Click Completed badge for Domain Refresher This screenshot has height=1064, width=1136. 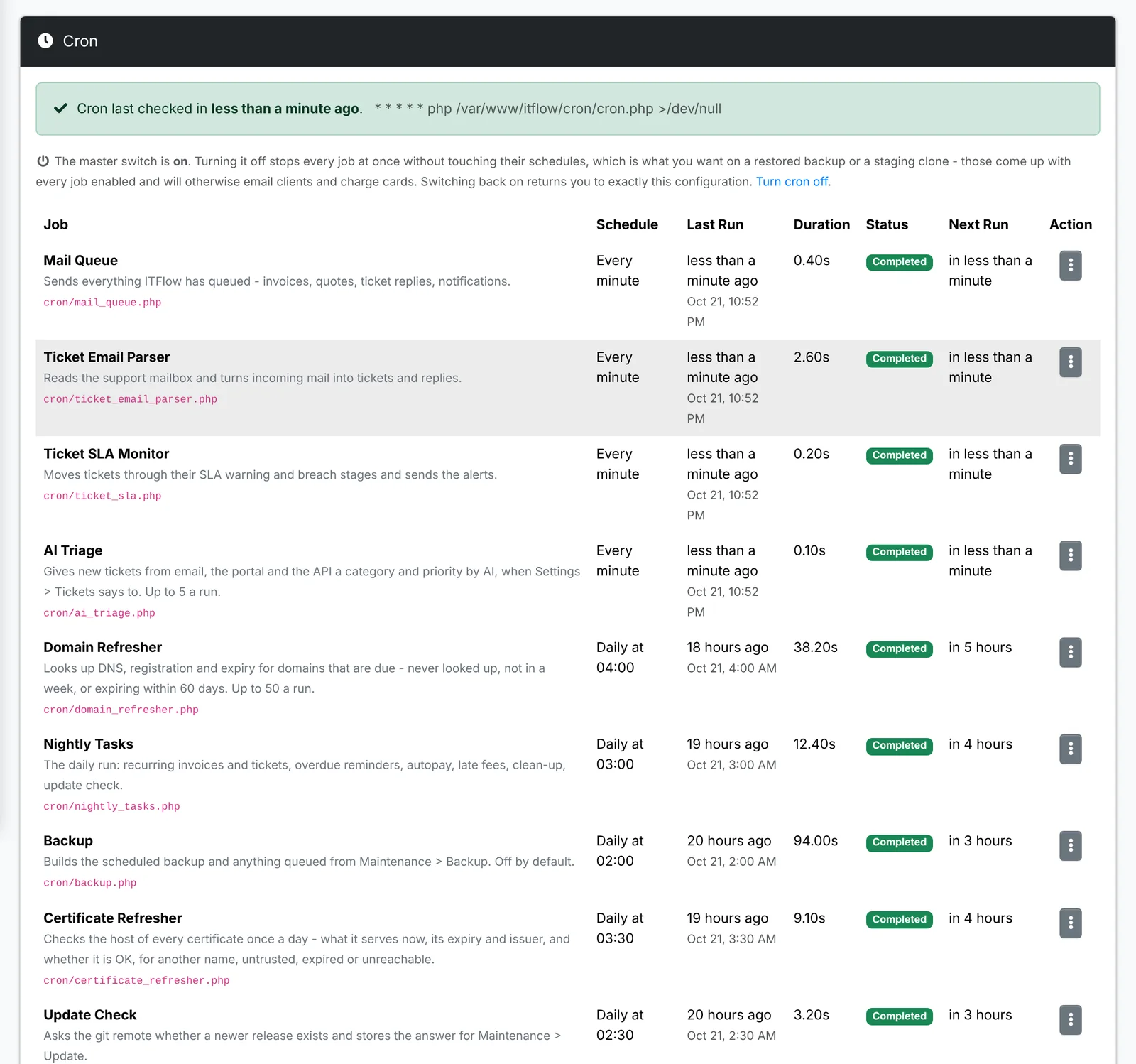[899, 648]
